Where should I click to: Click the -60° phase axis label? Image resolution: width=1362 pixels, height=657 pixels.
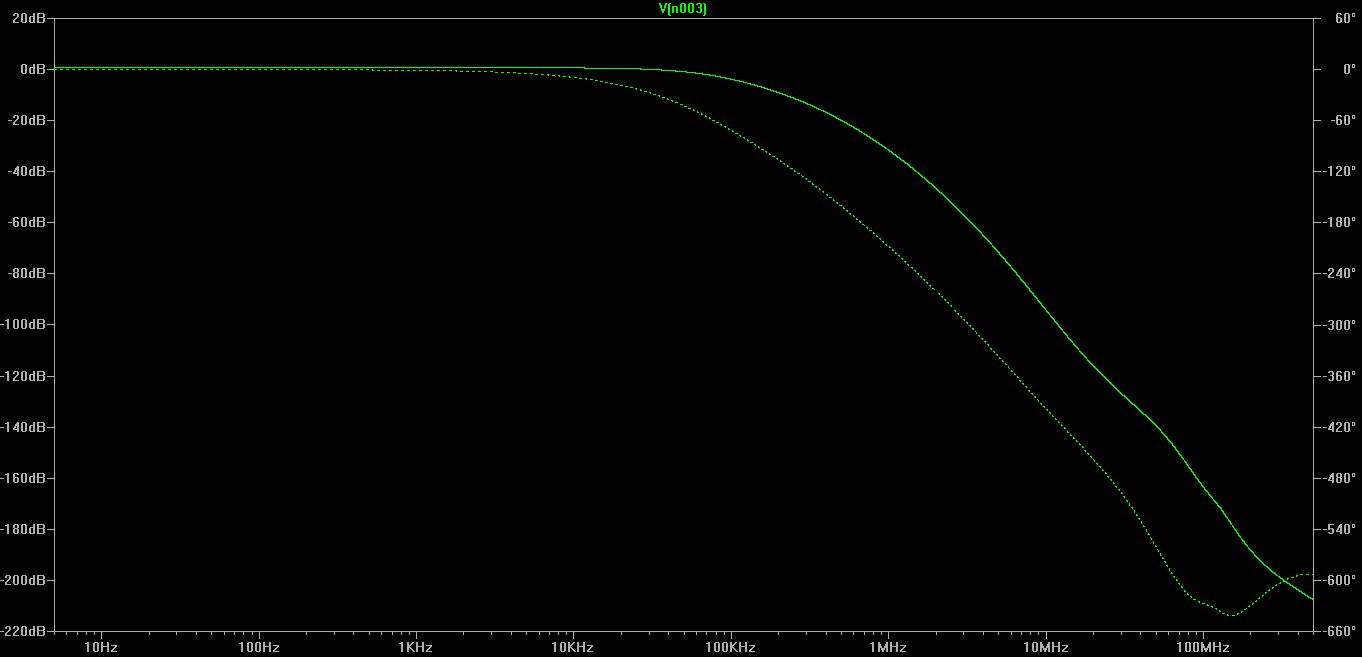pos(1341,120)
